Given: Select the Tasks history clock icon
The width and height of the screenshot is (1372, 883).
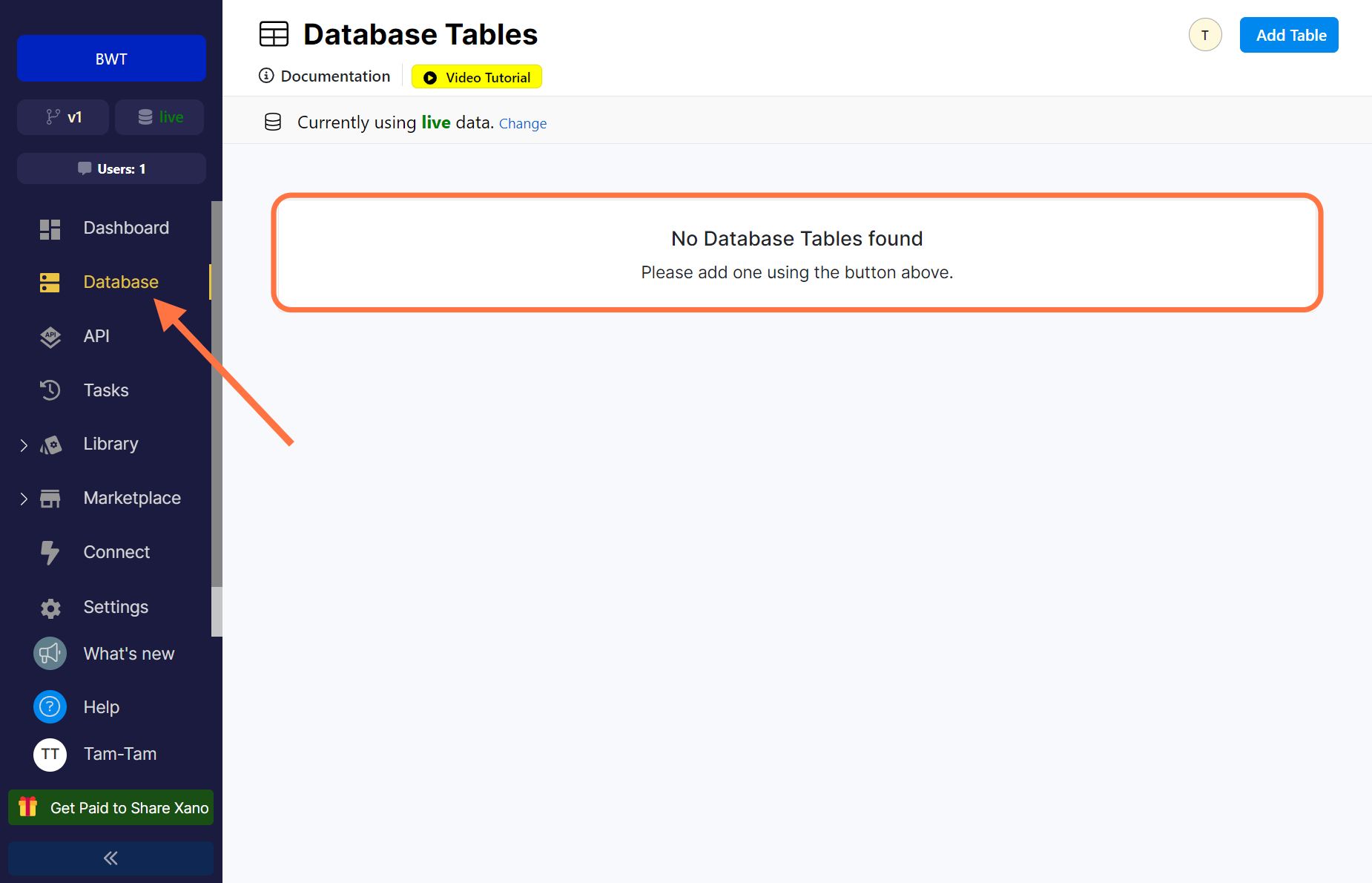Looking at the screenshot, I should 50,390.
